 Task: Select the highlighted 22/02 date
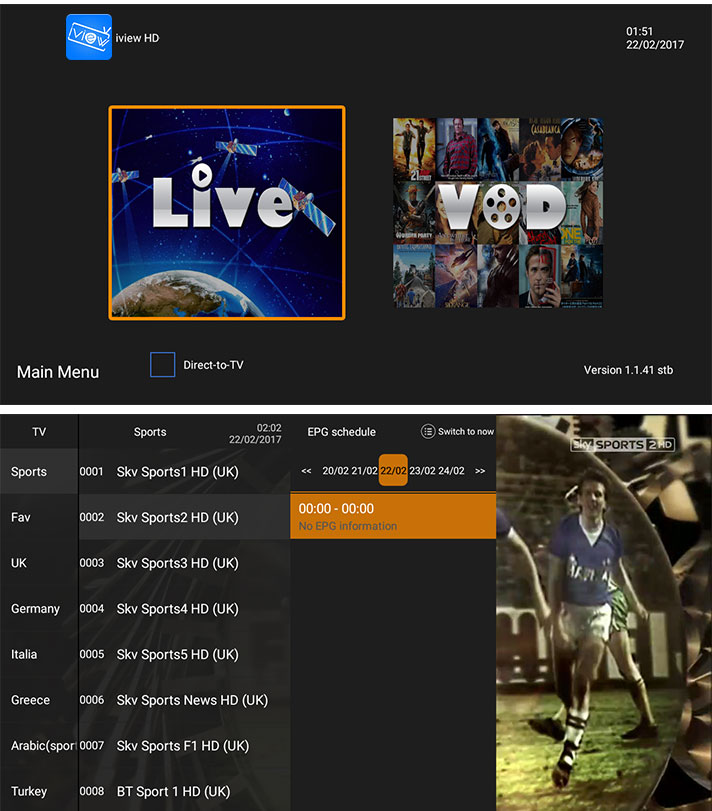point(393,470)
